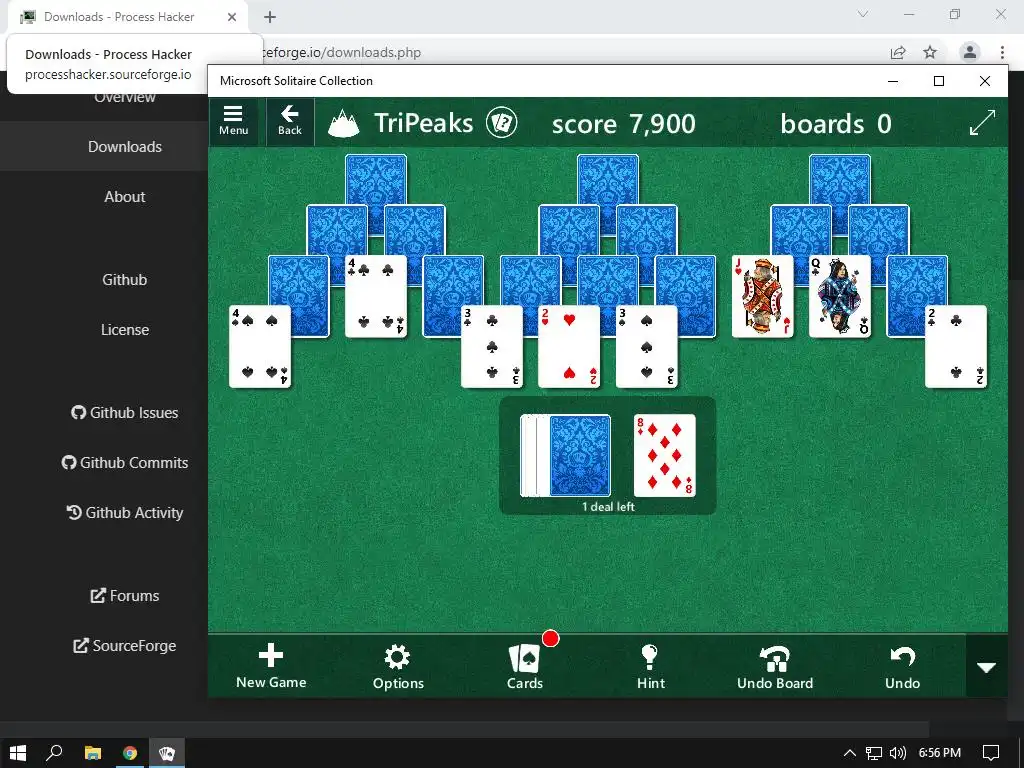
Task: Maximize the Microsoft Solitaire Collection window
Action: click(939, 81)
